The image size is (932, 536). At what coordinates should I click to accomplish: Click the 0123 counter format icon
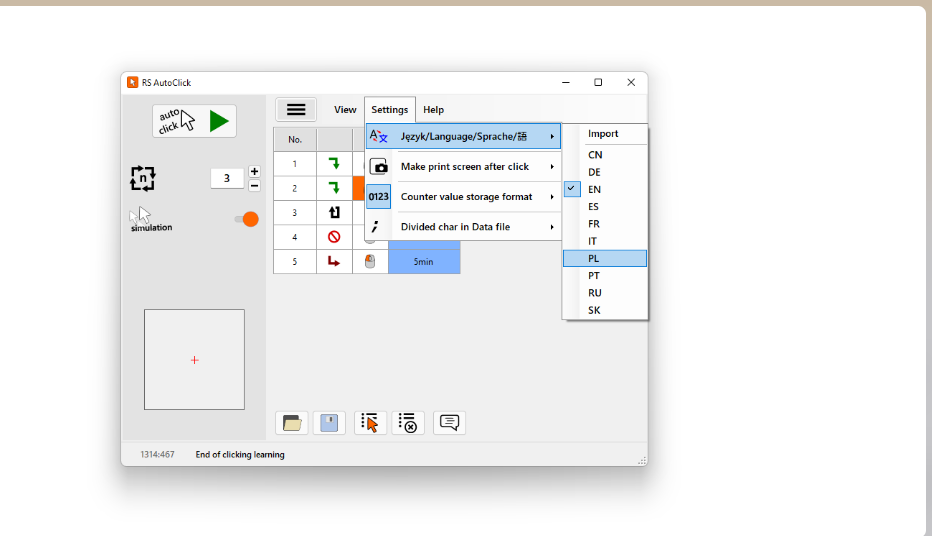pos(379,197)
